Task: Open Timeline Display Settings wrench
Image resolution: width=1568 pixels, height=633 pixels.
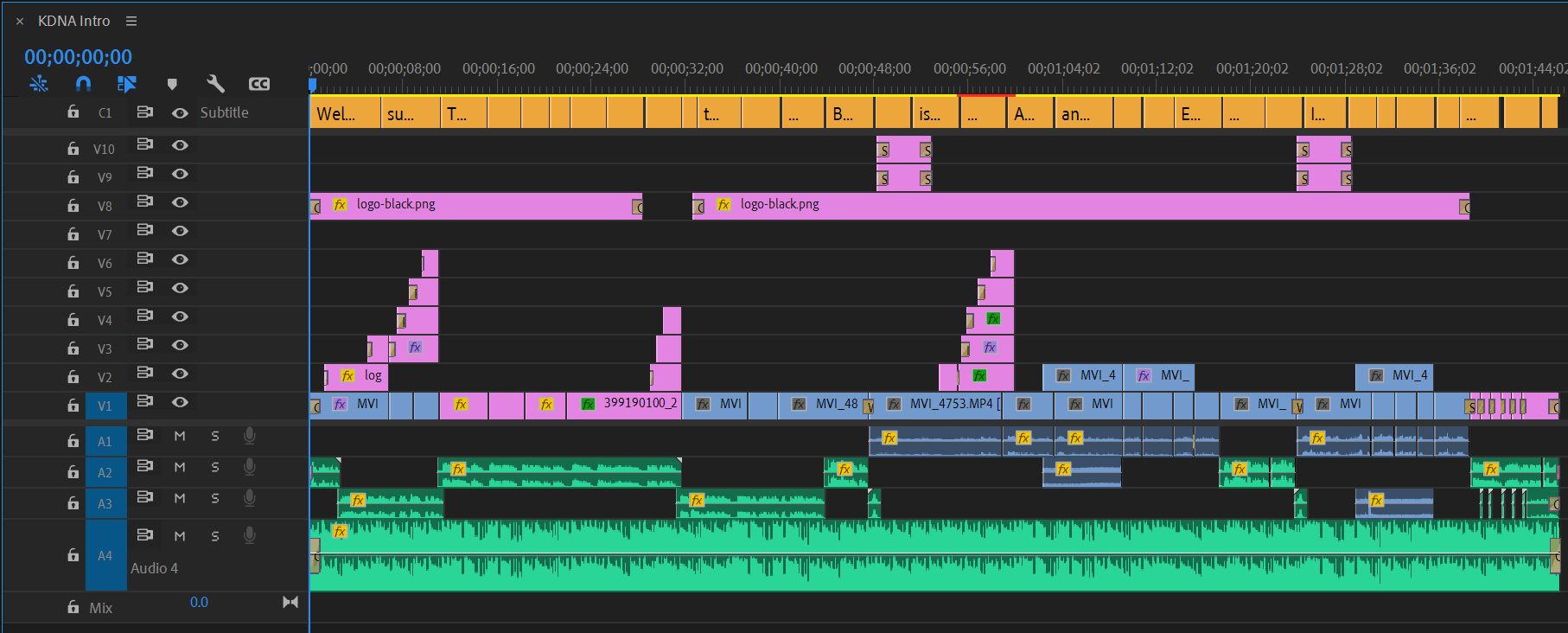Action: coord(215,84)
